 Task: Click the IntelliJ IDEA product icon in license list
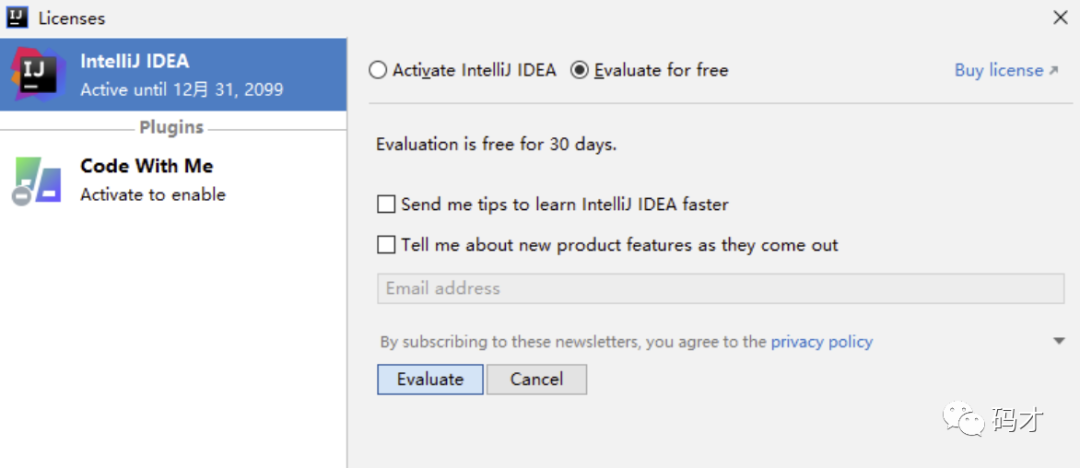[37, 74]
